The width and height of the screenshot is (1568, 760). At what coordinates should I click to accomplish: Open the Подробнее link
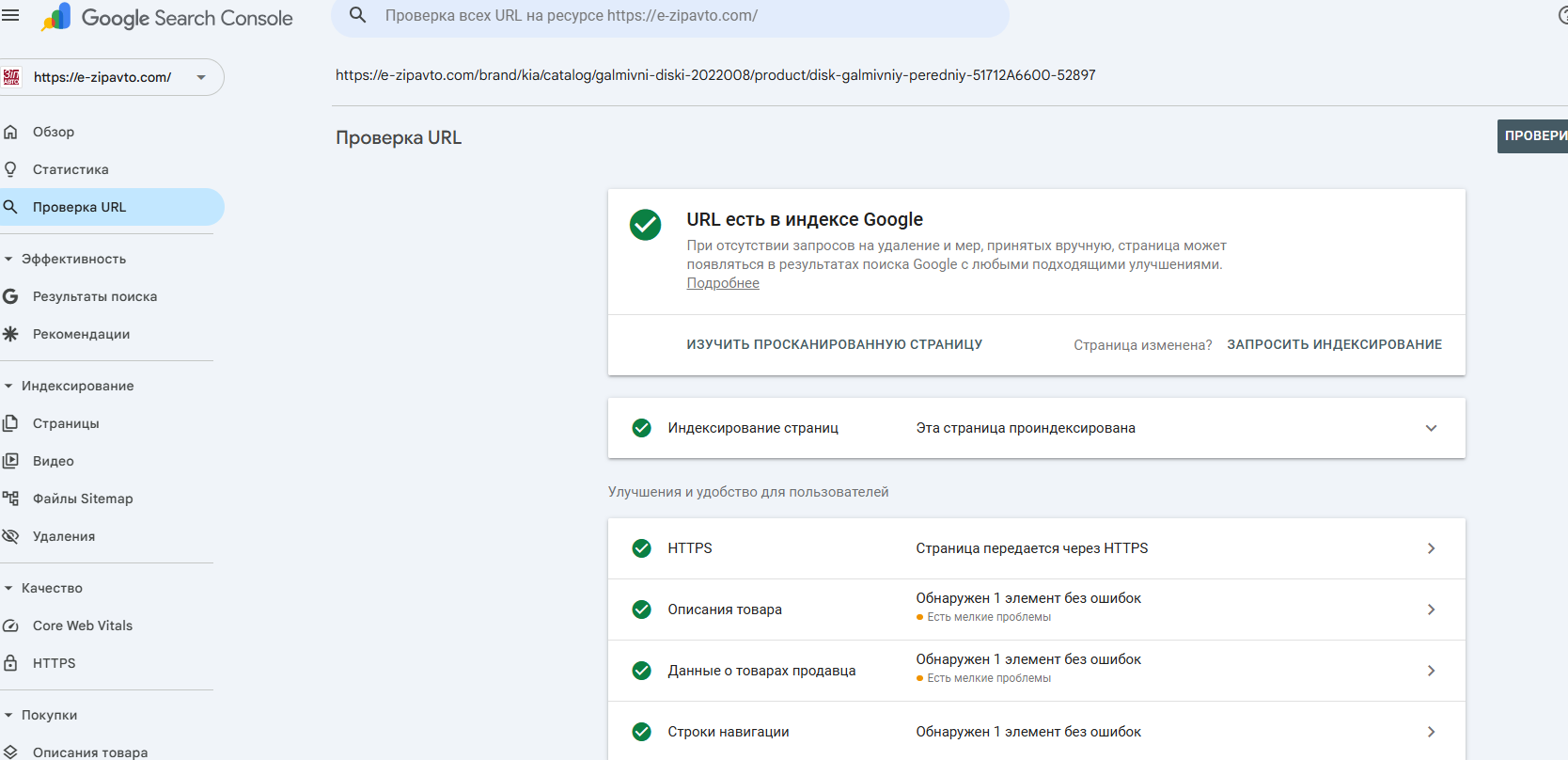pos(723,283)
